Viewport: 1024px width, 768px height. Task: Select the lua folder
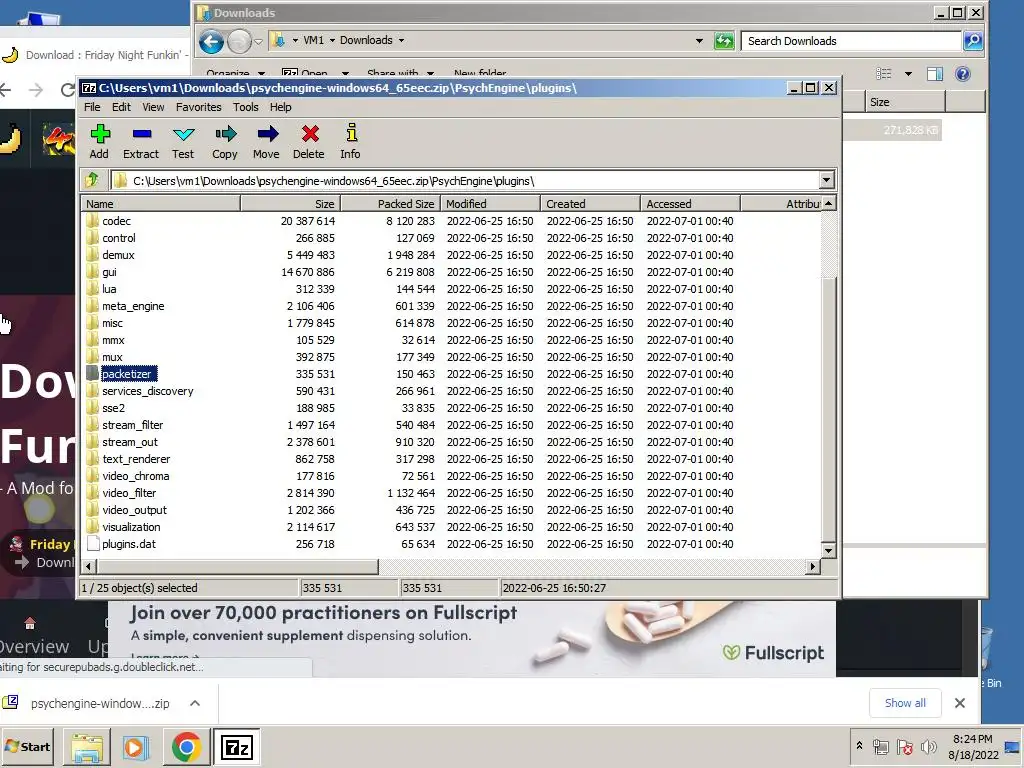pos(109,289)
